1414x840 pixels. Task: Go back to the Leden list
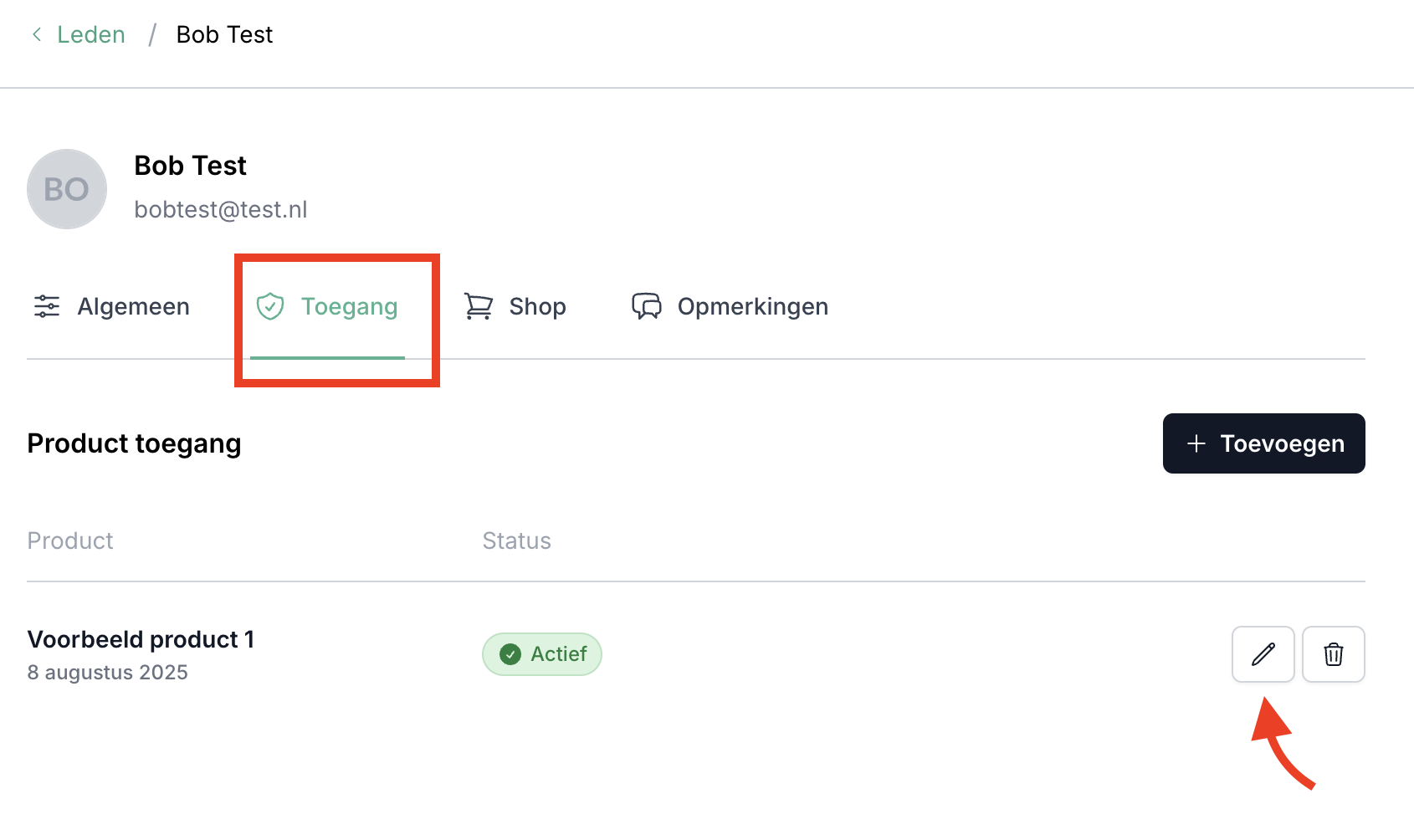[90, 34]
